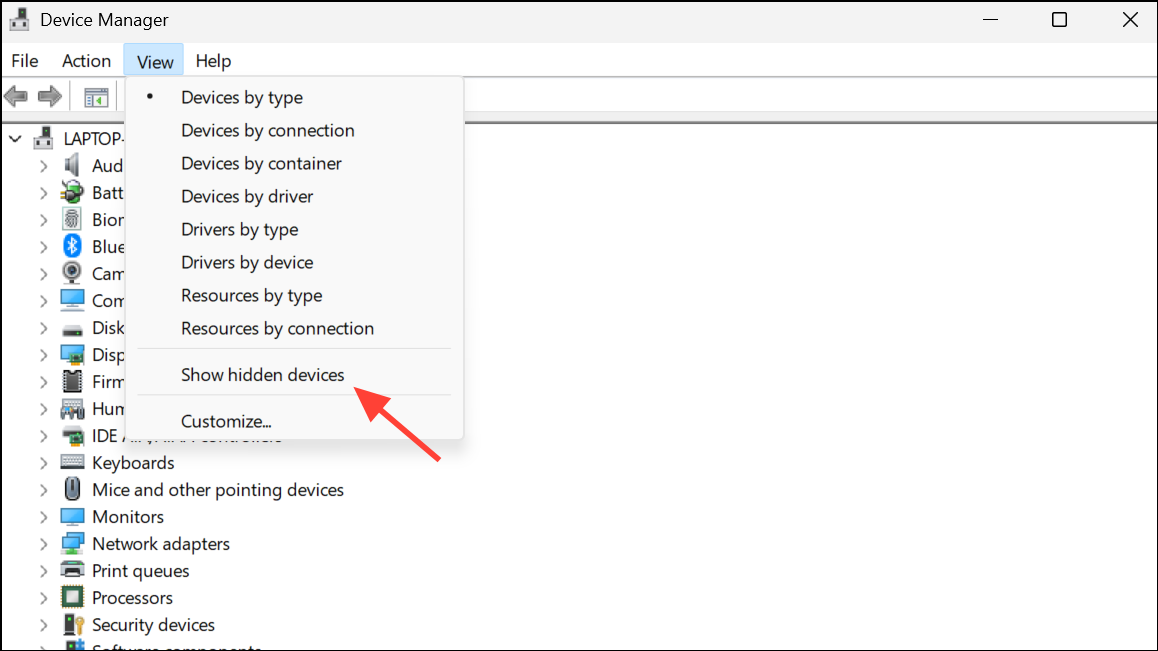Collapse the LAPTOP root node

pos(14,137)
